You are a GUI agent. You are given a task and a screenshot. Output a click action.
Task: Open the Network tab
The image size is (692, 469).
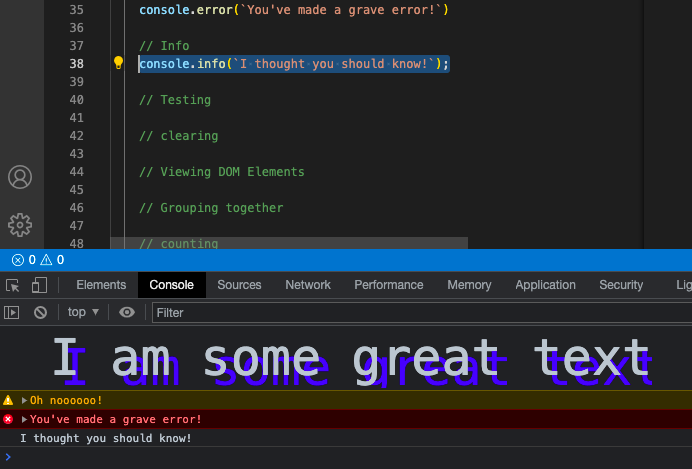[x=308, y=285]
